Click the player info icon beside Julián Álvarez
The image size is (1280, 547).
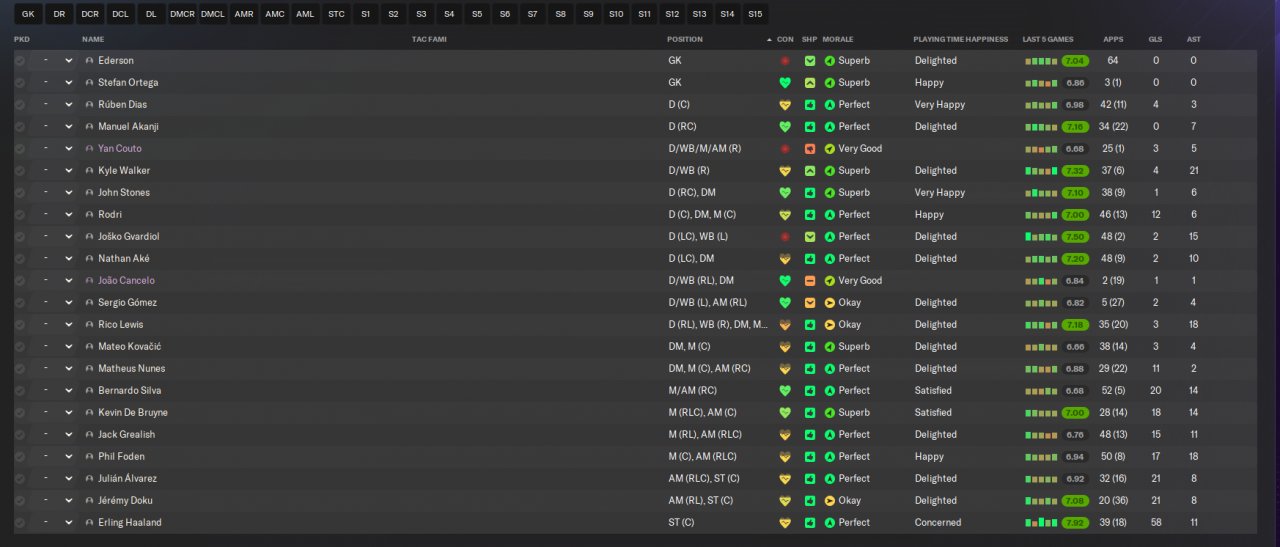(89, 479)
